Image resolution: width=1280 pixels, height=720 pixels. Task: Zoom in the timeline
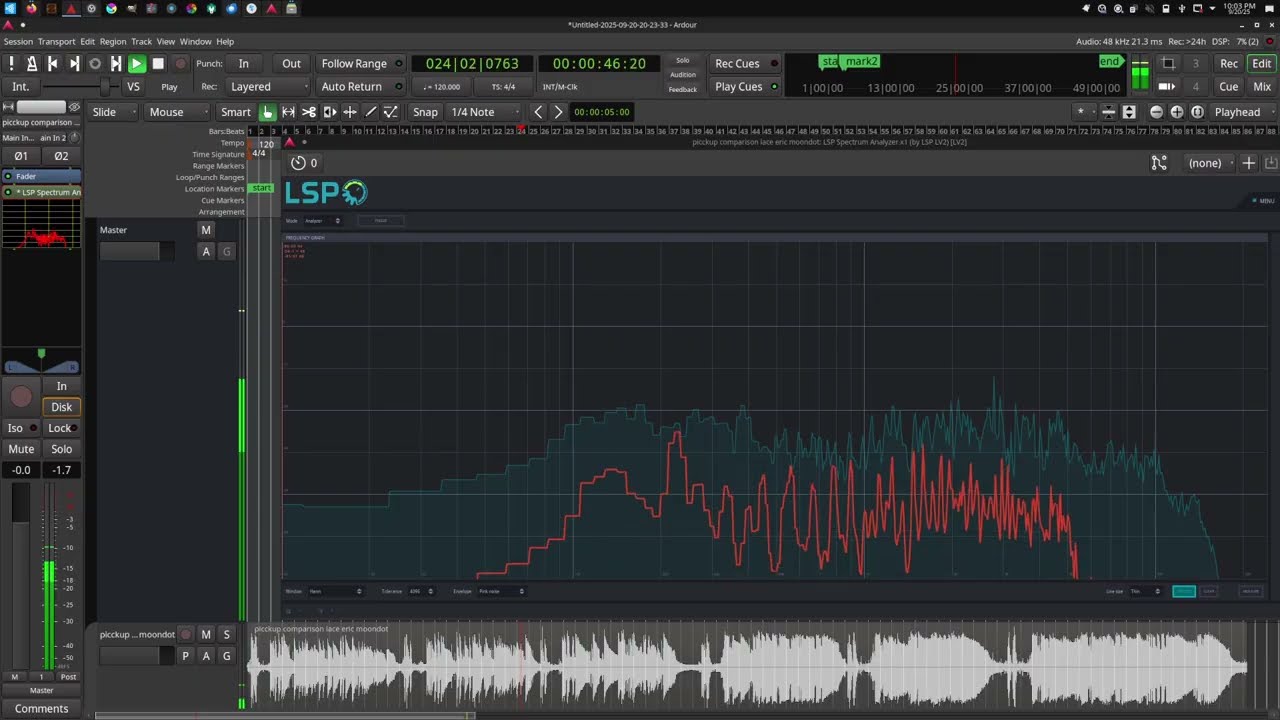click(1177, 112)
